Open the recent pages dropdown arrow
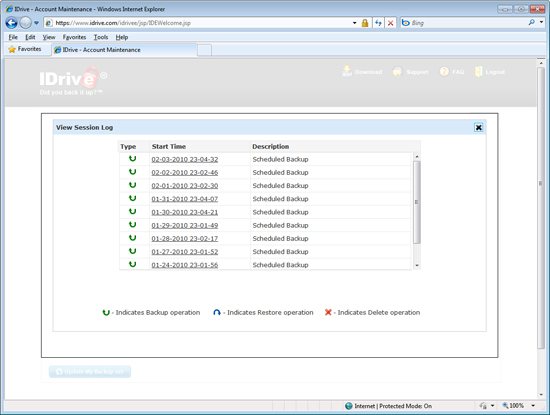This screenshot has width=550, height=415. click(36, 23)
